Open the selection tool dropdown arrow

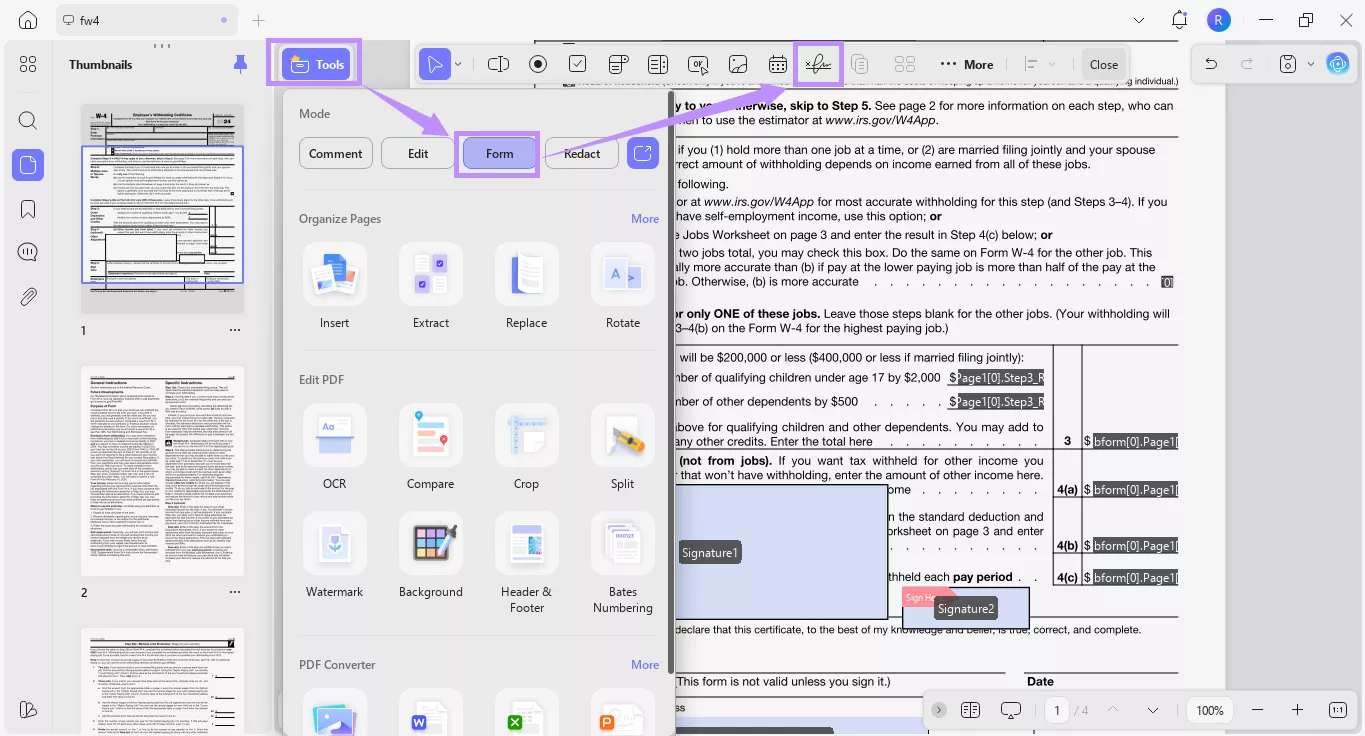tap(458, 63)
